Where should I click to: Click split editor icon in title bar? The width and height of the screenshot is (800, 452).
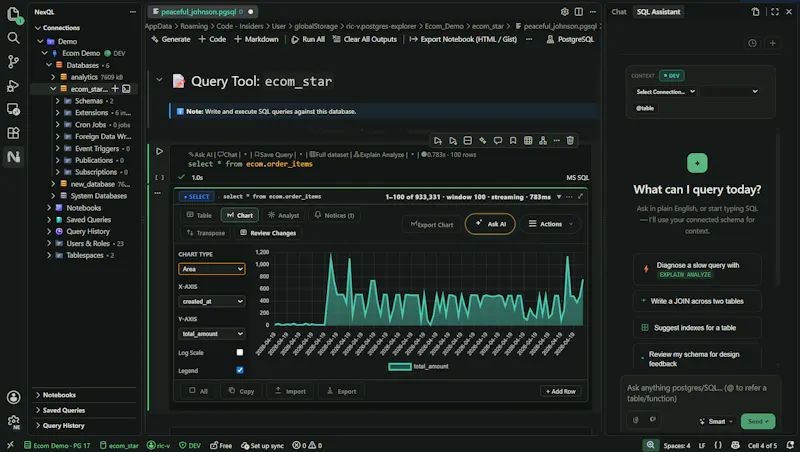click(579, 11)
